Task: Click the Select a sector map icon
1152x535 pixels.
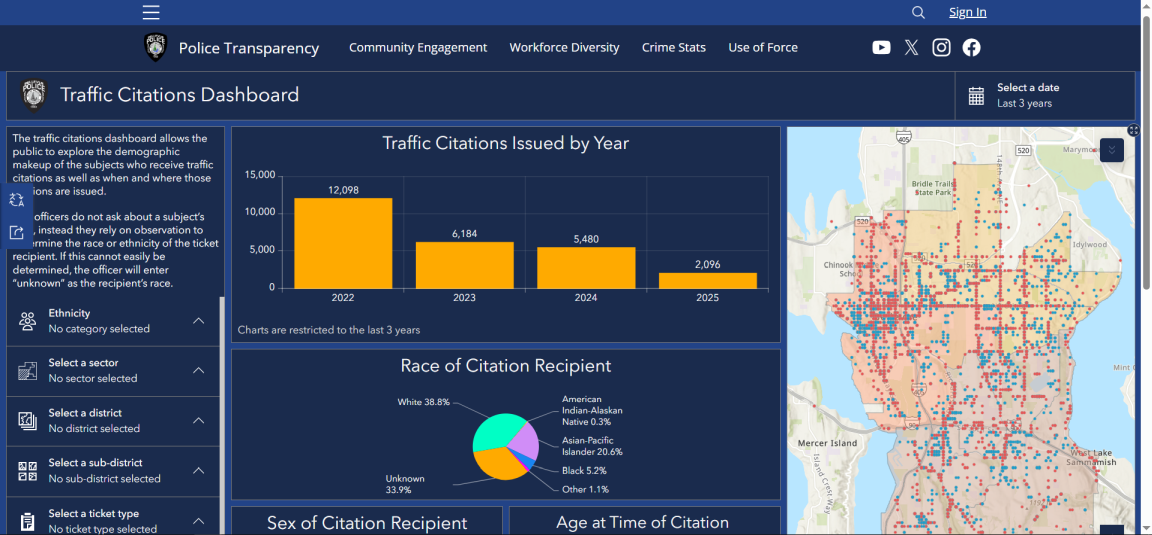Action: pyautogui.click(x=28, y=370)
